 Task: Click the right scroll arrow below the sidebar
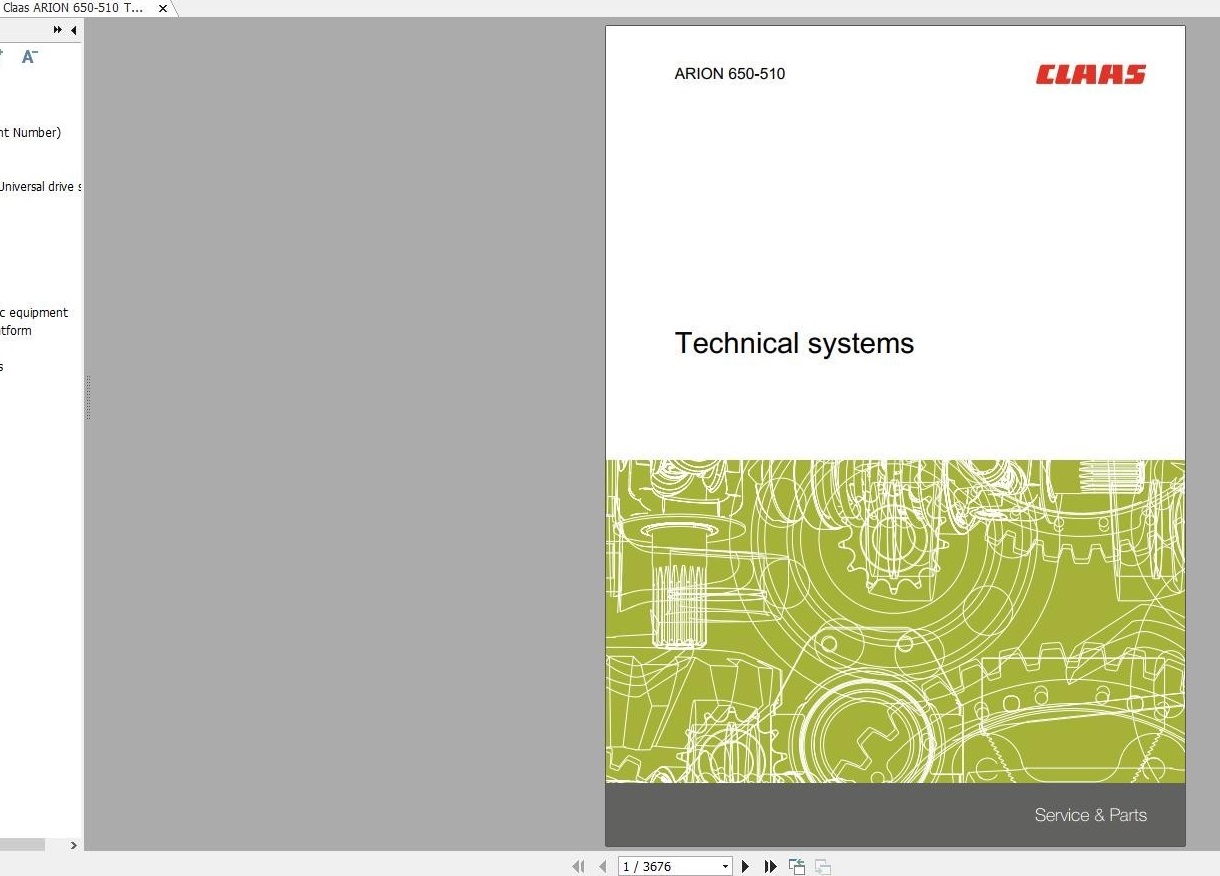73,845
